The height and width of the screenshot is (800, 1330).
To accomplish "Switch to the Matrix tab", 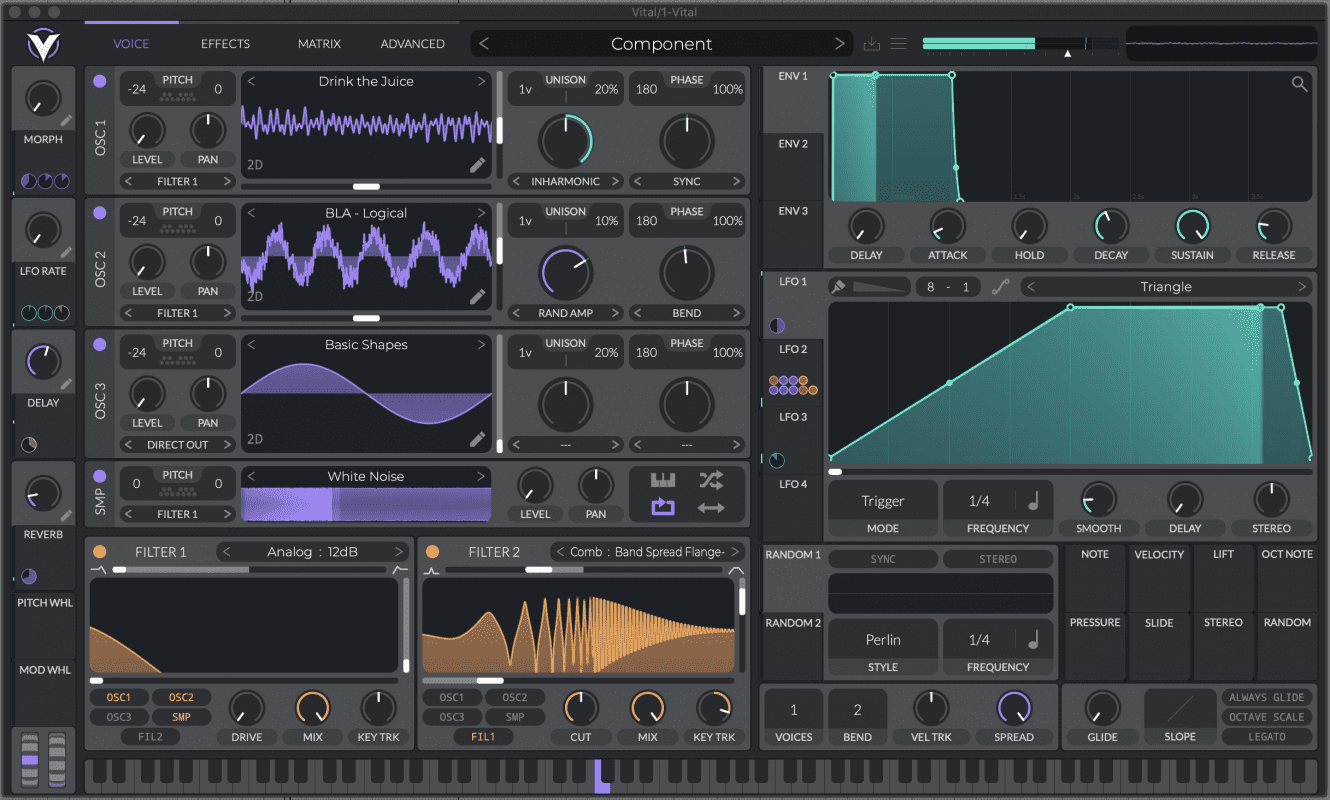I will point(319,44).
